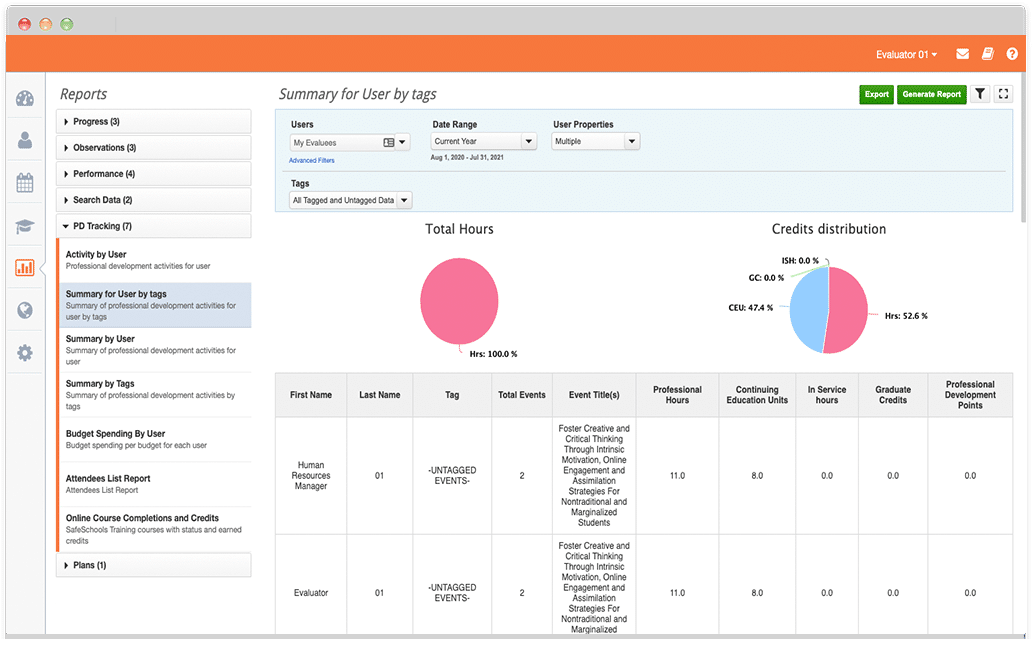Click the Export button
The width and height of the screenshot is (1032, 652).
coord(876,94)
